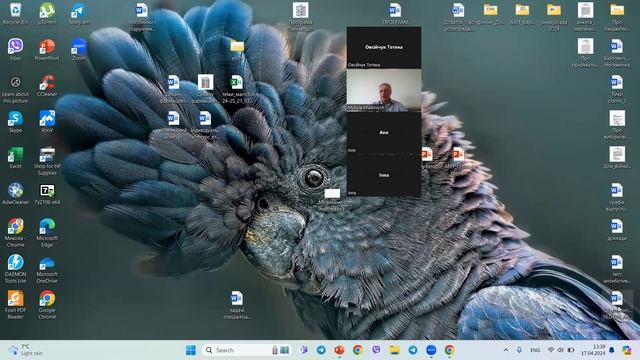The width and height of the screenshot is (640, 360).
Task: Select the 'задачі спеціаліза...' Word document
Action: click(x=237, y=304)
